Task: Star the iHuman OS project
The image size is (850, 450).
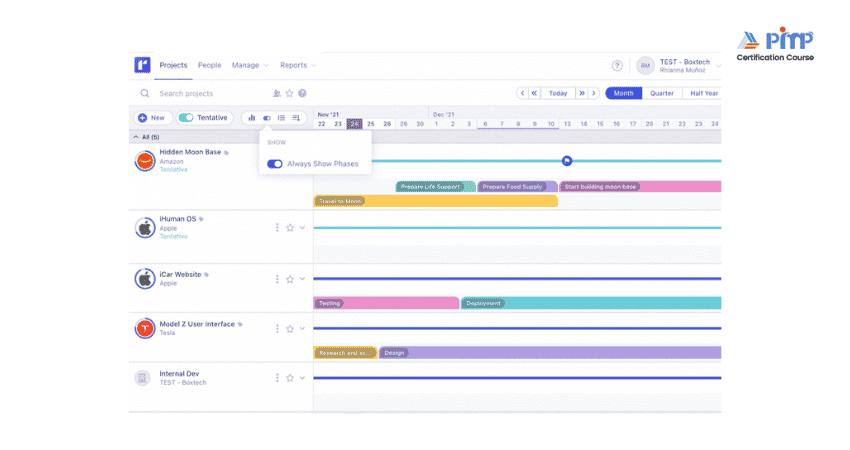Action: point(290,228)
